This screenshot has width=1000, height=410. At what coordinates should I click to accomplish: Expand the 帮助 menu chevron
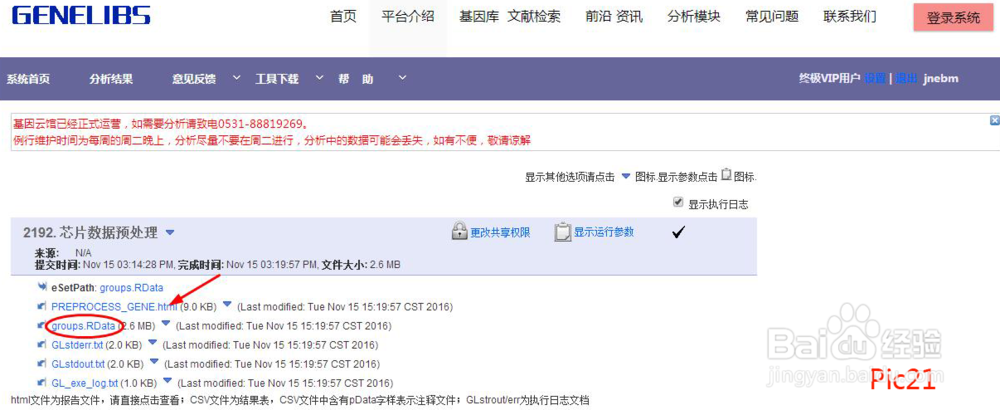coord(402,78)
